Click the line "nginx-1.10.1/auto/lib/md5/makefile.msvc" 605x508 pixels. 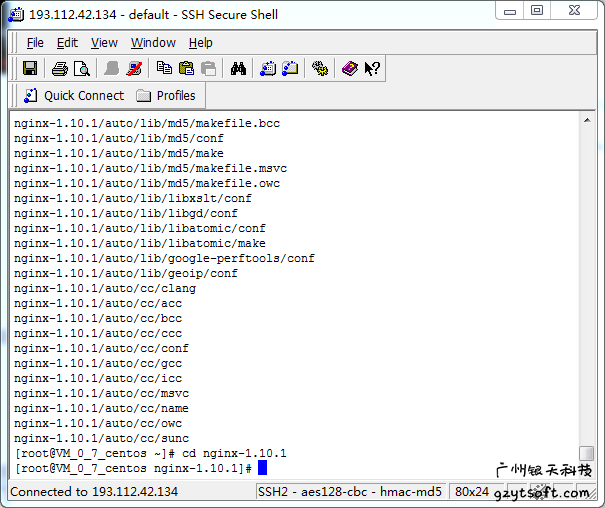[150, 169]
